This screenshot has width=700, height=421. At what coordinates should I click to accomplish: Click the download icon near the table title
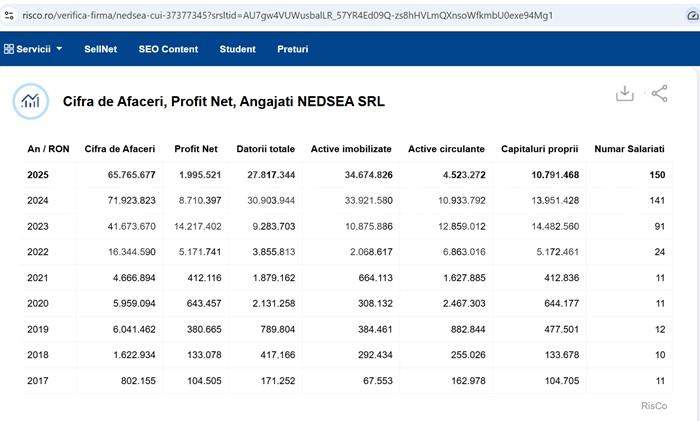tap(625, 94)
